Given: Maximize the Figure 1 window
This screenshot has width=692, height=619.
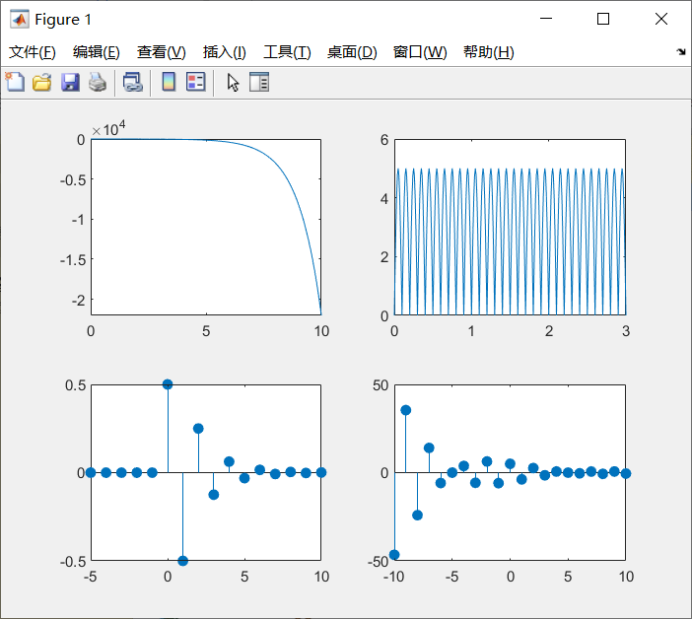Looking at the screenshot, I should click(x=603, y=19).
